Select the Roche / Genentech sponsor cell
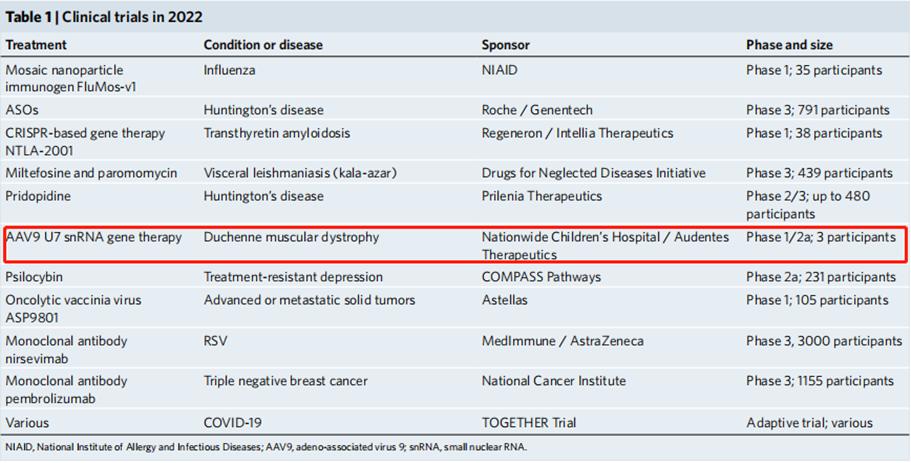Screen dimensions: 911x463 (x=537, y=110)
